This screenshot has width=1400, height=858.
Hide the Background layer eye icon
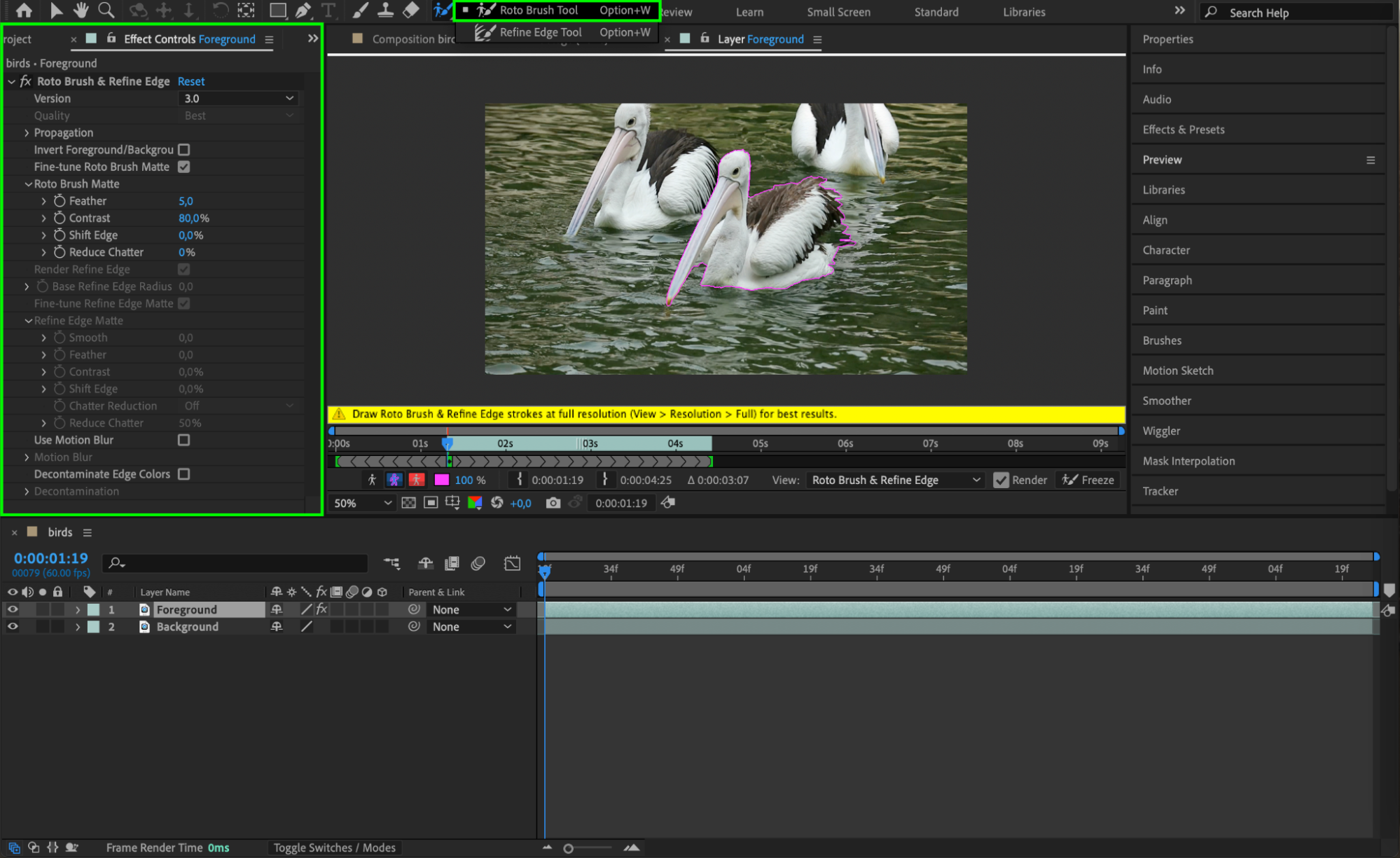(x=13, y=627)
